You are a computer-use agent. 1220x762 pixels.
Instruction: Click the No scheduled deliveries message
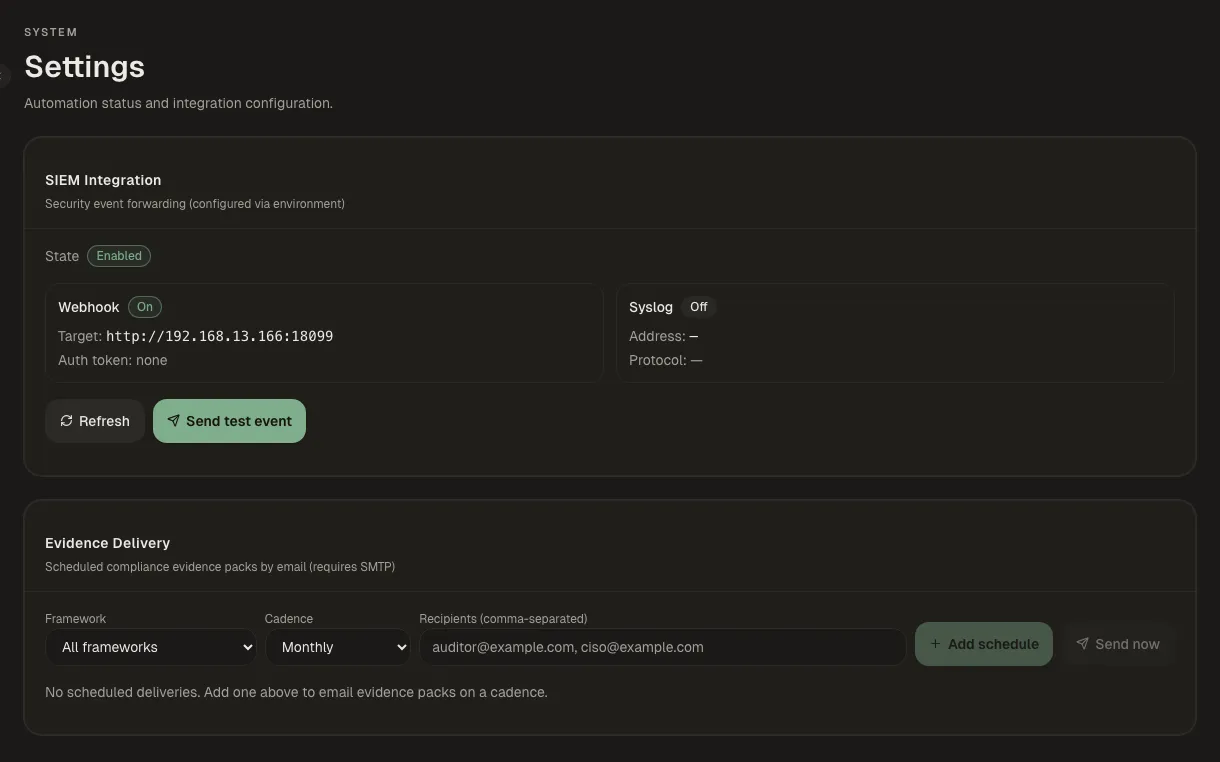[x=296, y=692]
